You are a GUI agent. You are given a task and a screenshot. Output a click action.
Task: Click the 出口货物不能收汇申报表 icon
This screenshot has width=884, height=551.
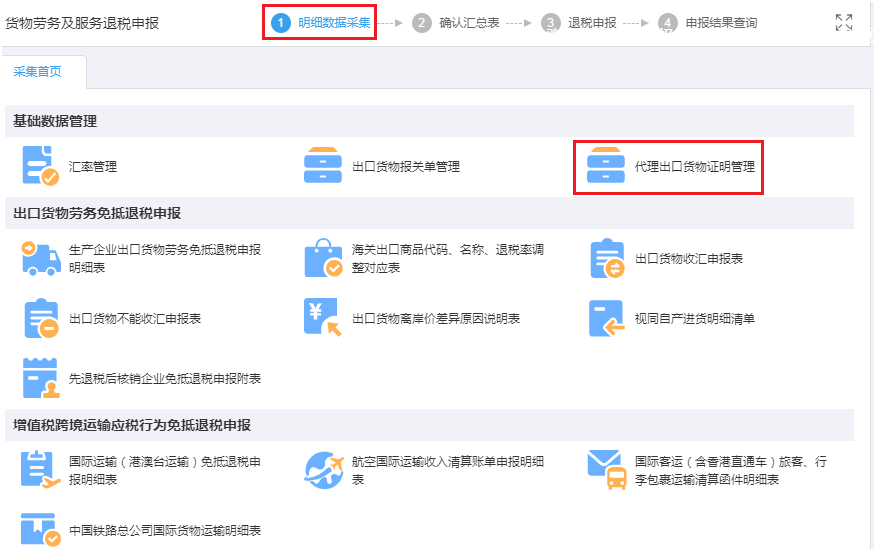tap(40, 318)
